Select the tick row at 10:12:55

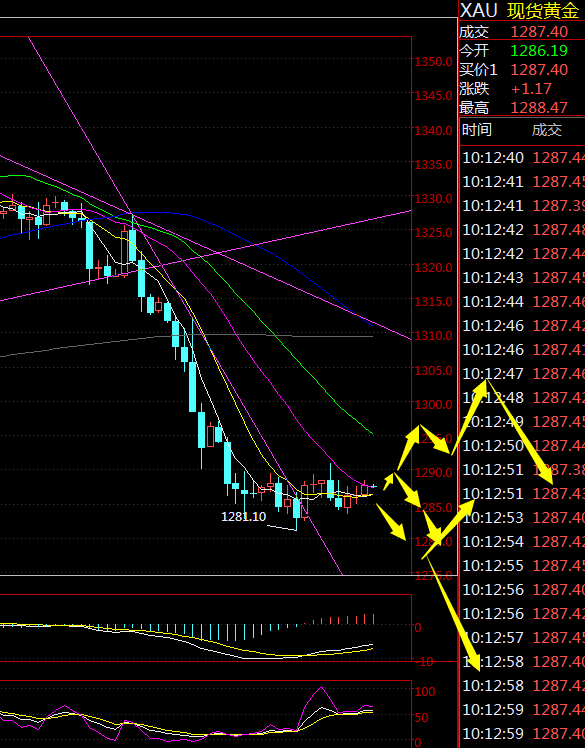(523, 566)
